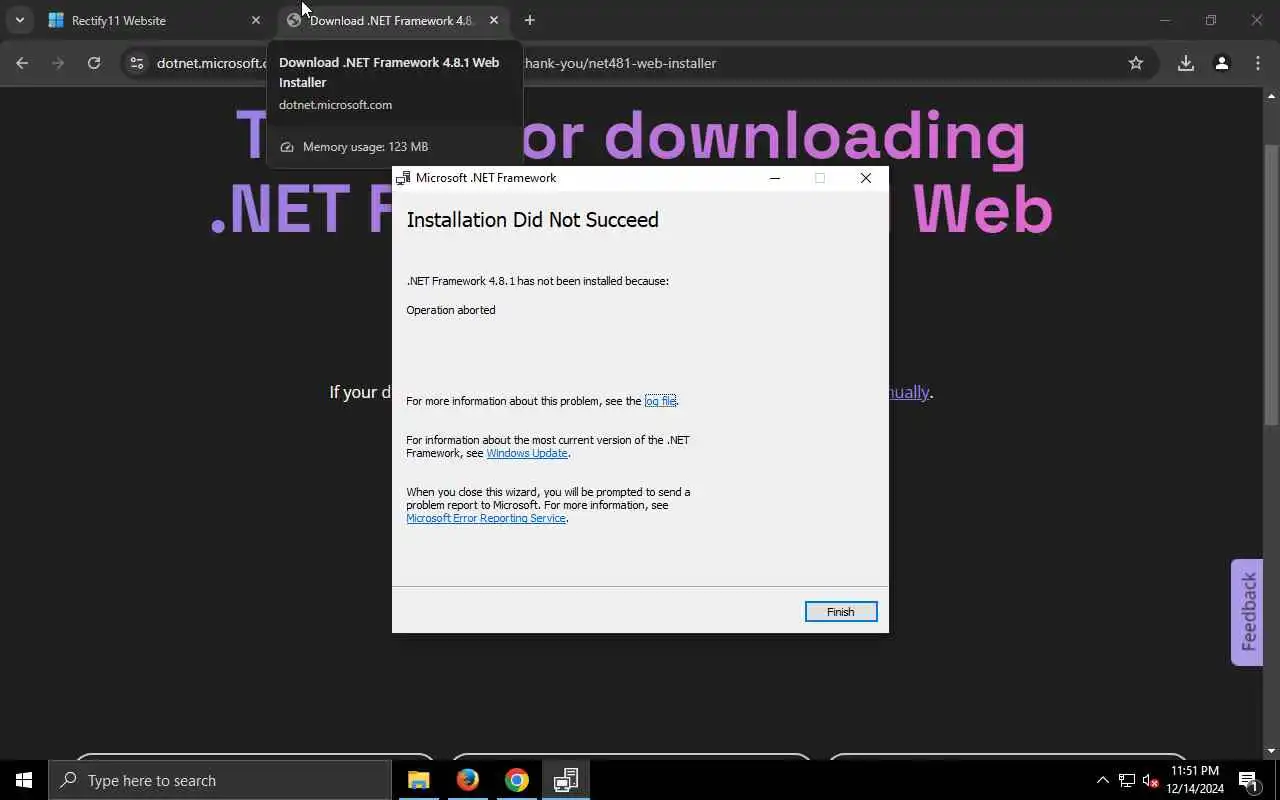Image resolution: width=1280 pixels, height=800 pixels.
Task: Open the notification center icon
Action: click(x=1248, y=780)
